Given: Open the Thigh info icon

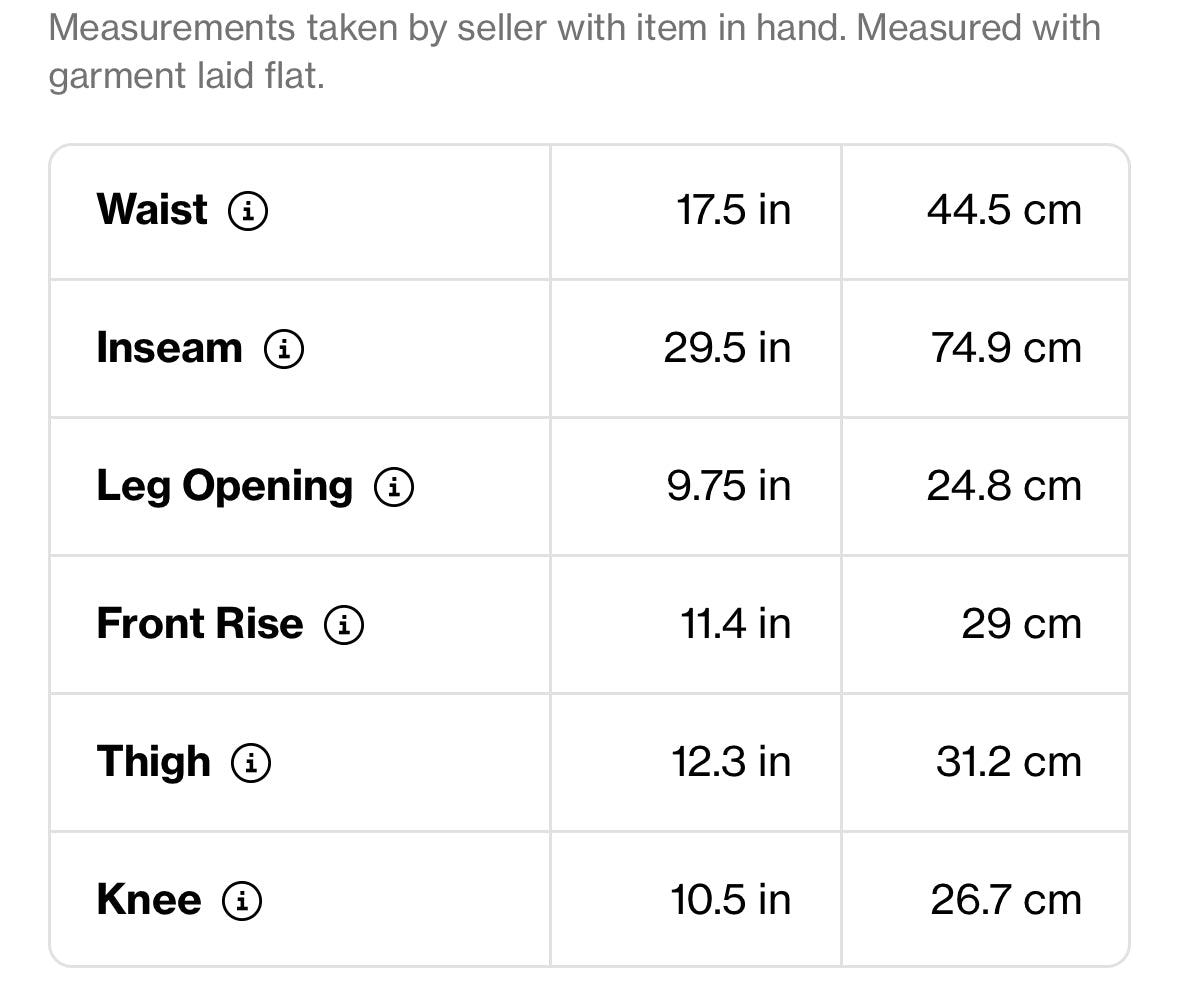Looking at the screenshot, I should [251, 763].
